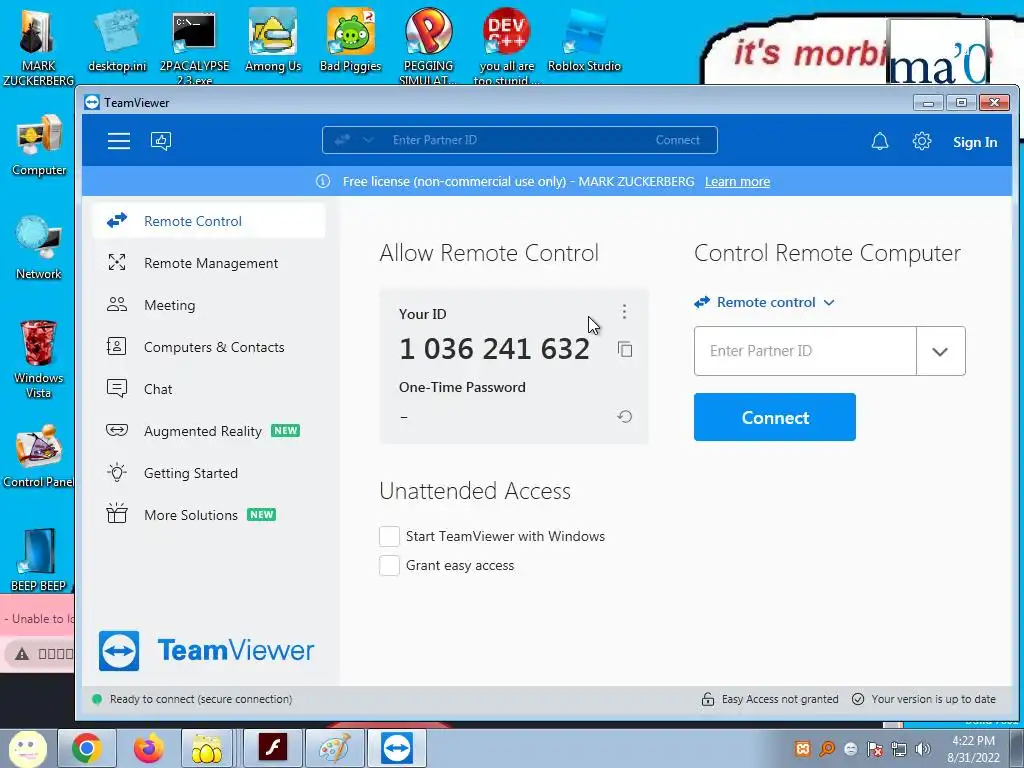Open More Solutions
Screen dimensions: 1024x768
point(209,515)
